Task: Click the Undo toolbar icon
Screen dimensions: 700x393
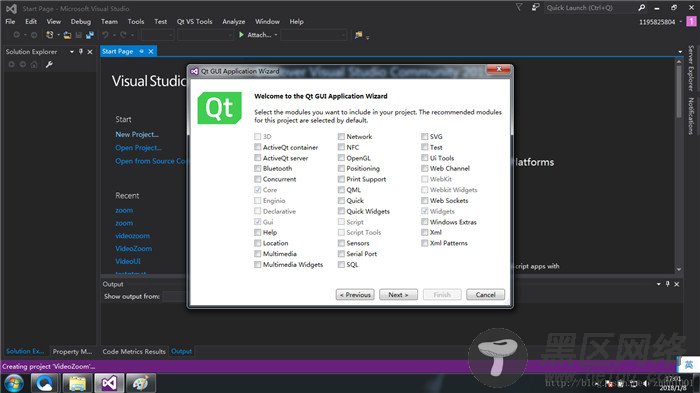Action: tap(105, 35)
